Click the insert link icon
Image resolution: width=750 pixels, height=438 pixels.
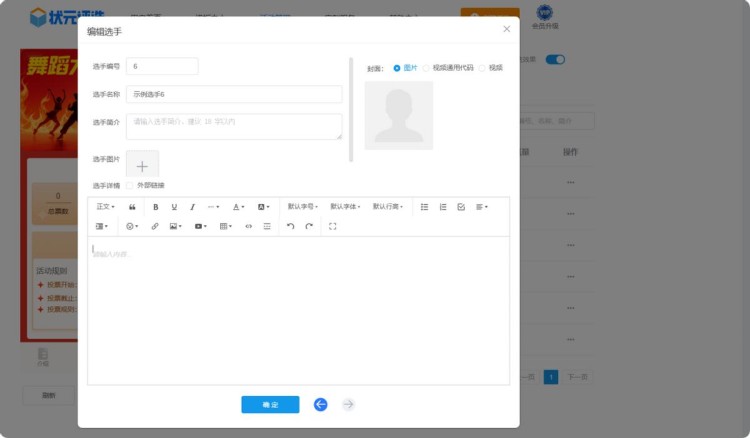(154, 227)
